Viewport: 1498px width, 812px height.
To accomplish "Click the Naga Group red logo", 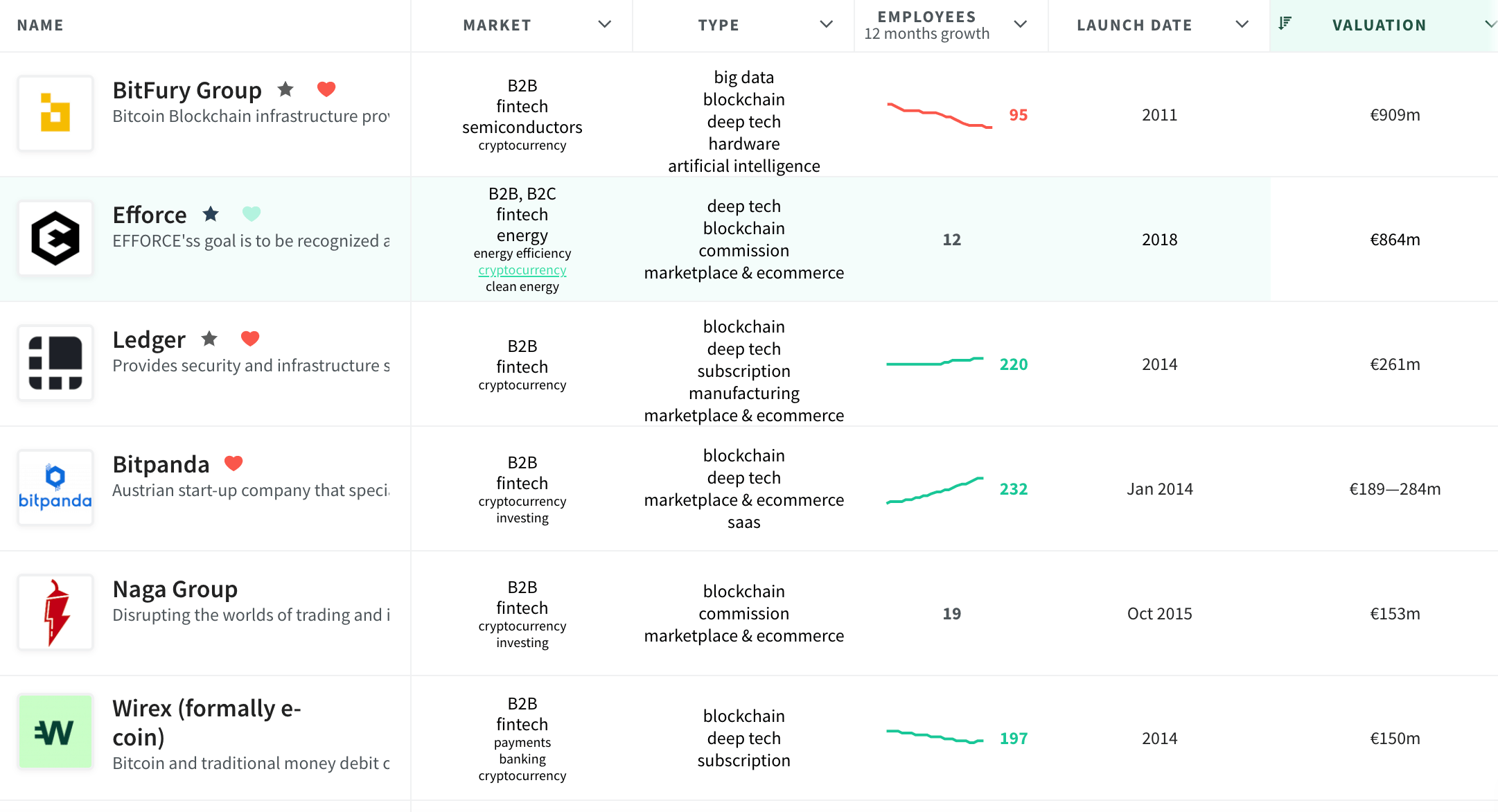I will tap(55, 612).
